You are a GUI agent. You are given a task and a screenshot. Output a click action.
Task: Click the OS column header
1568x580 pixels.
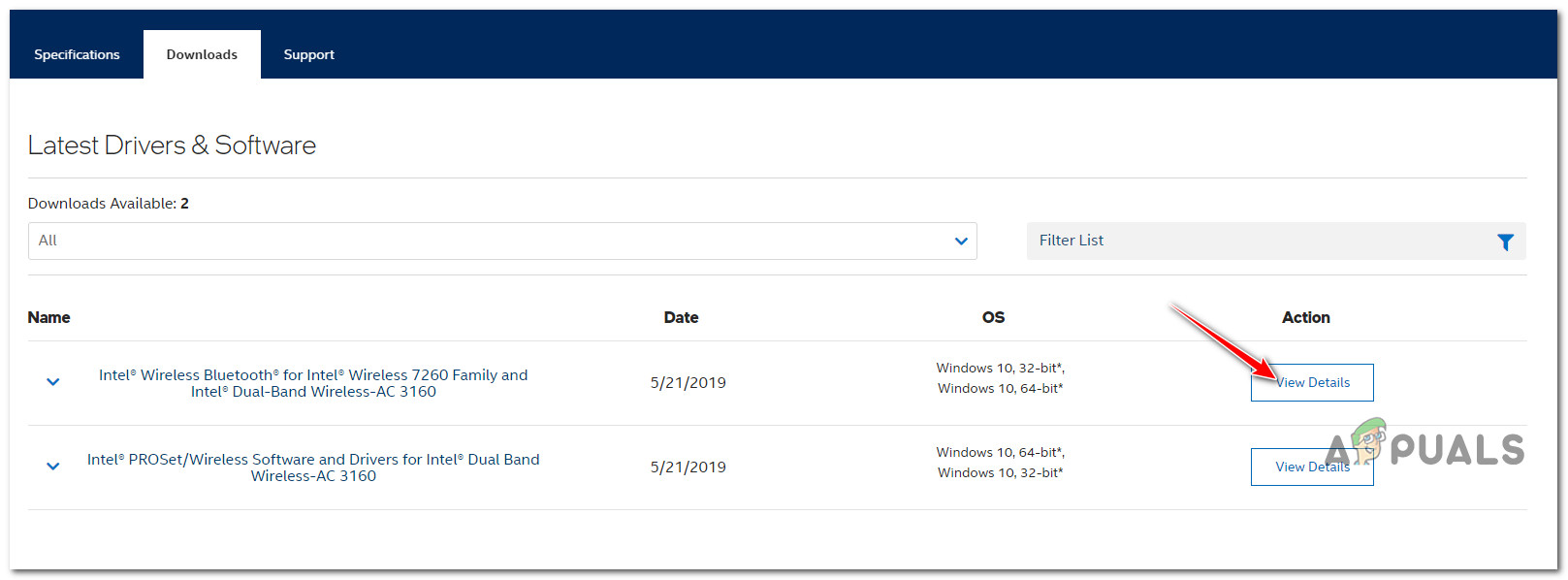(x=993, y=317)
